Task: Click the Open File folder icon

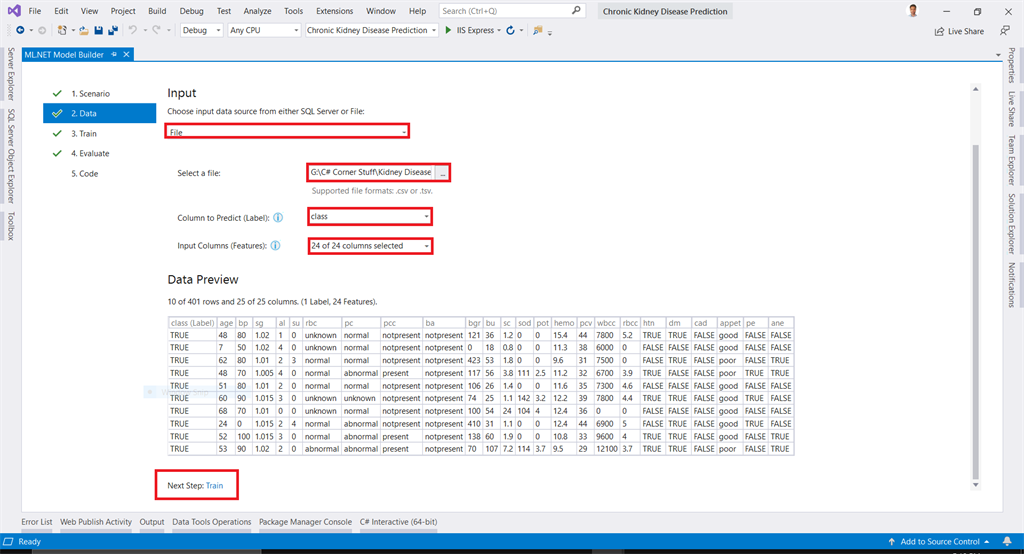Action: coord(84,30)
